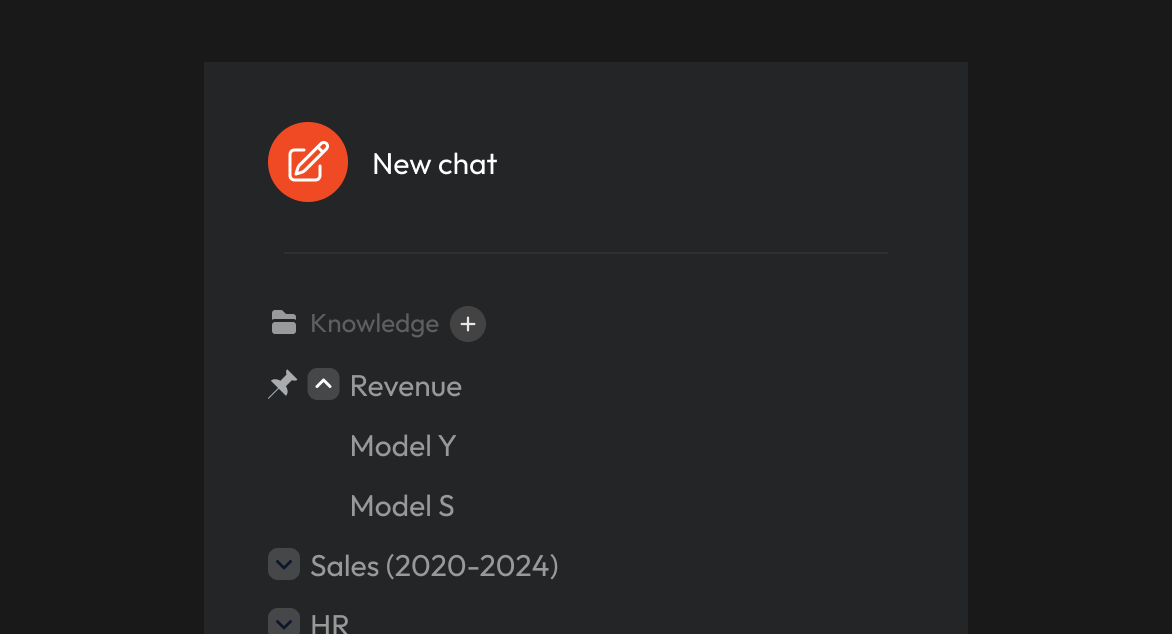
Task: Open the HR folder
Action: 330,624
